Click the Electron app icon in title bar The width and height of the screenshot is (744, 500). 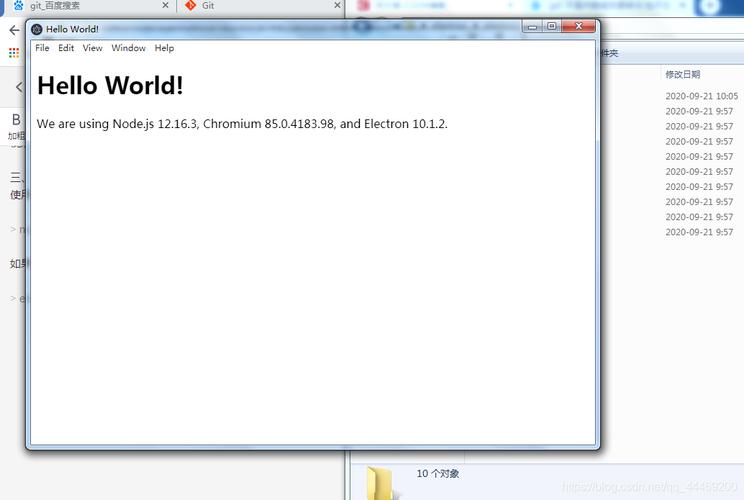37,29
